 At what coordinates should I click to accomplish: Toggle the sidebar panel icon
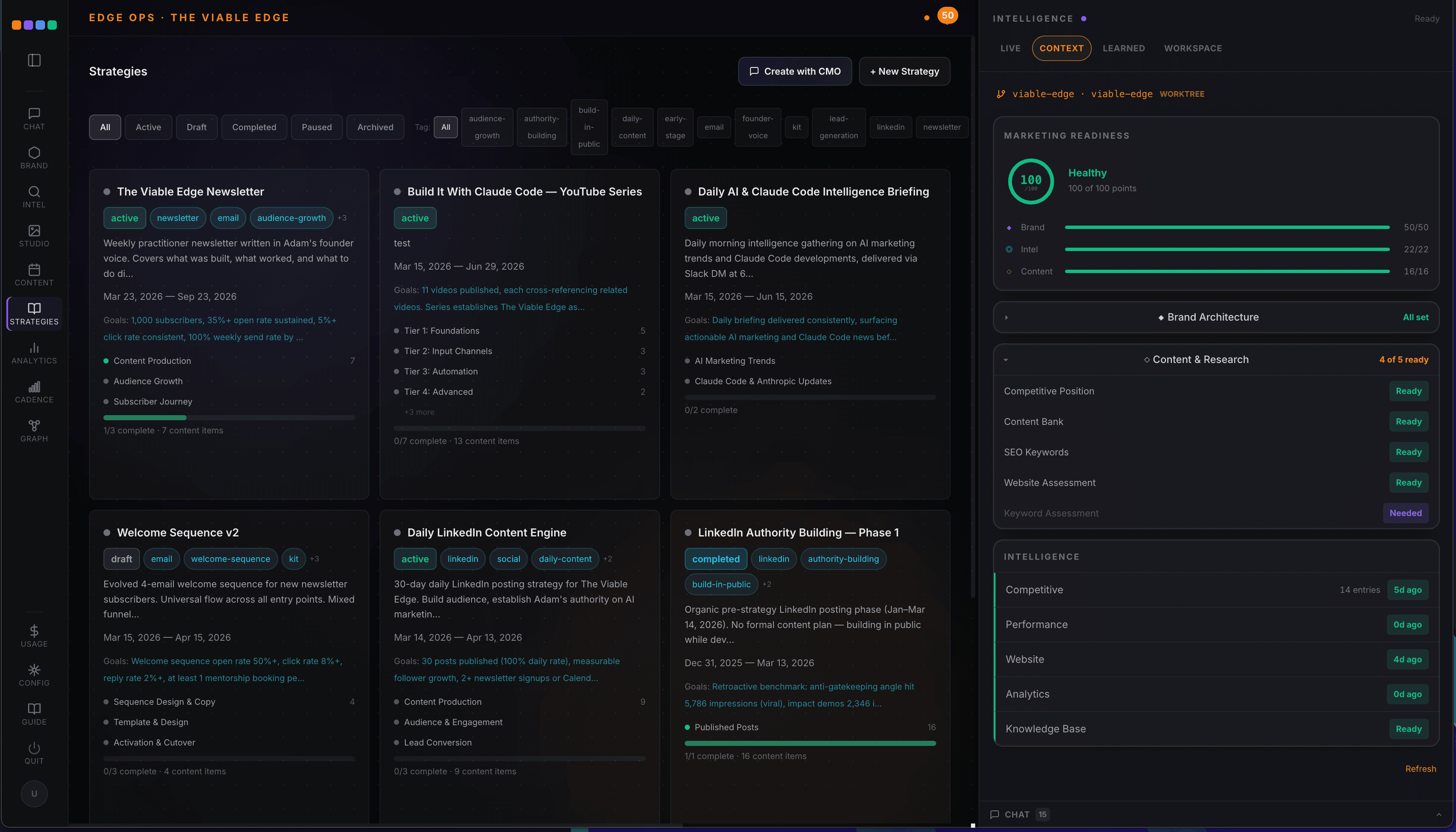pyautogui.click(x=34, y=60)
